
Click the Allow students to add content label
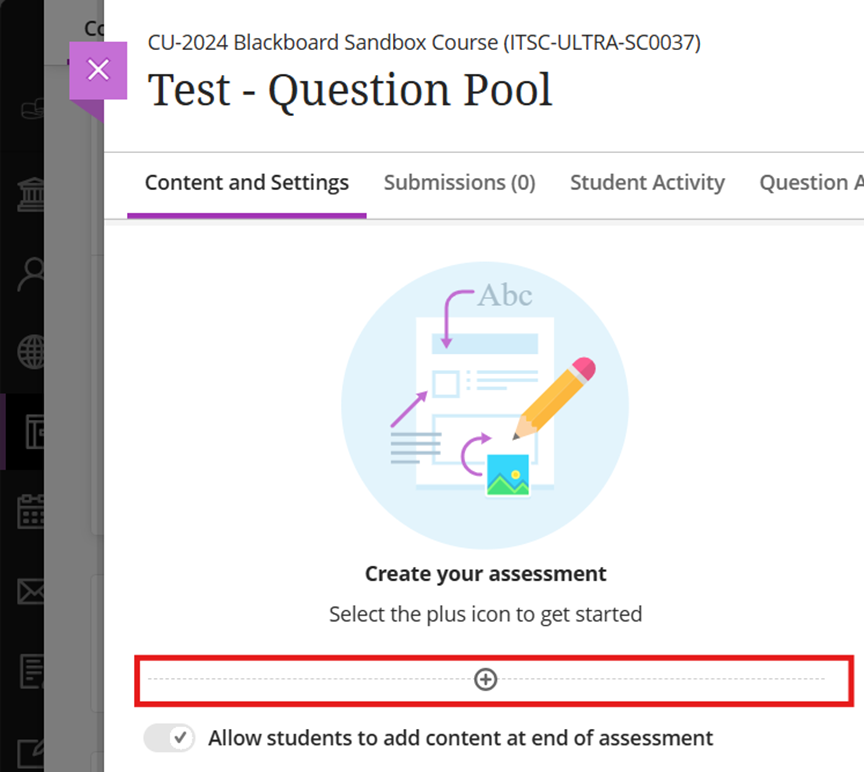point(460,739)
